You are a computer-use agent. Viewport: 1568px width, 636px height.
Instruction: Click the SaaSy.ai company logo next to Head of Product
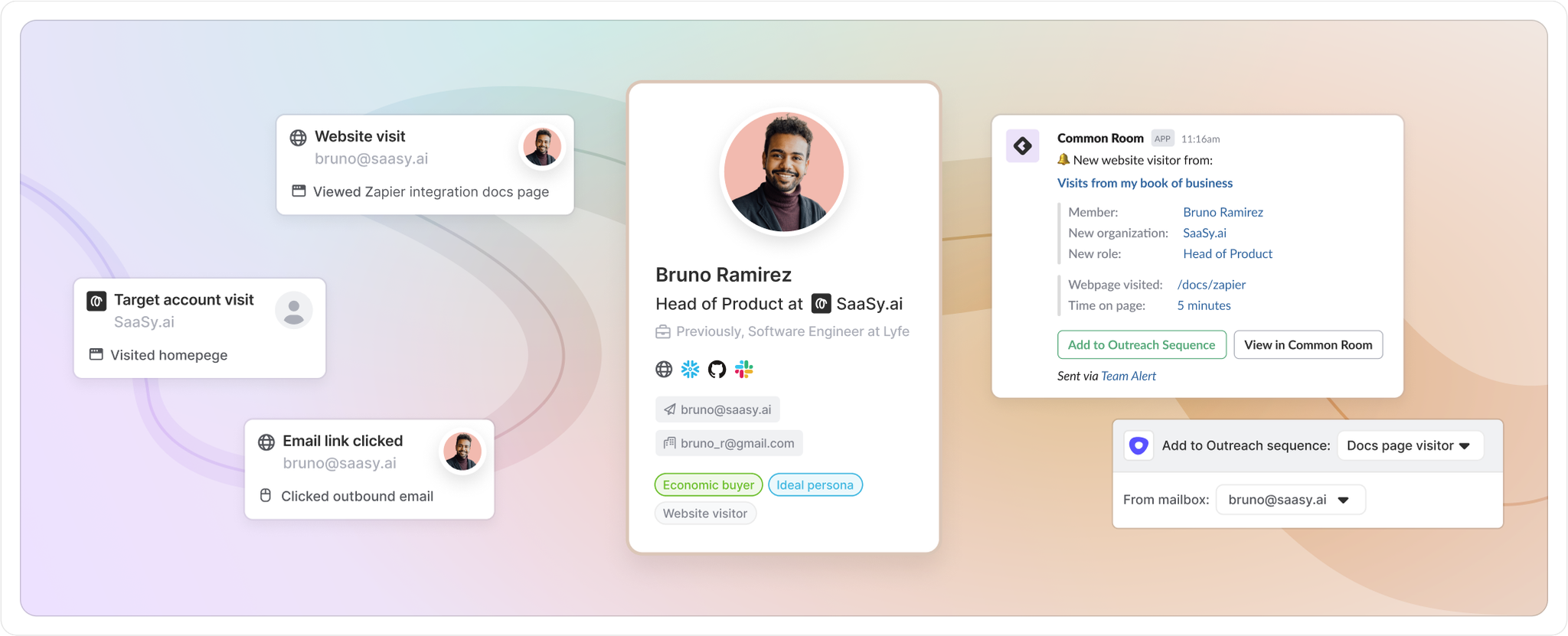821,304
